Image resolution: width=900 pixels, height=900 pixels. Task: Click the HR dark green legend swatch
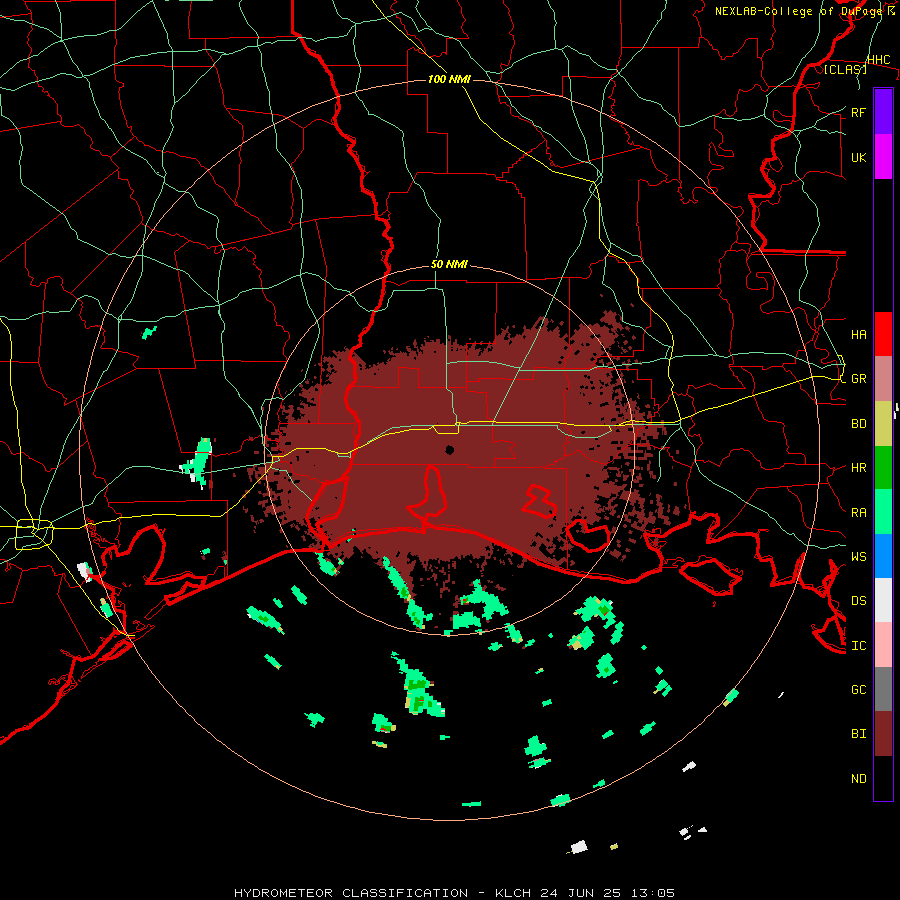[x=883, y=468]
